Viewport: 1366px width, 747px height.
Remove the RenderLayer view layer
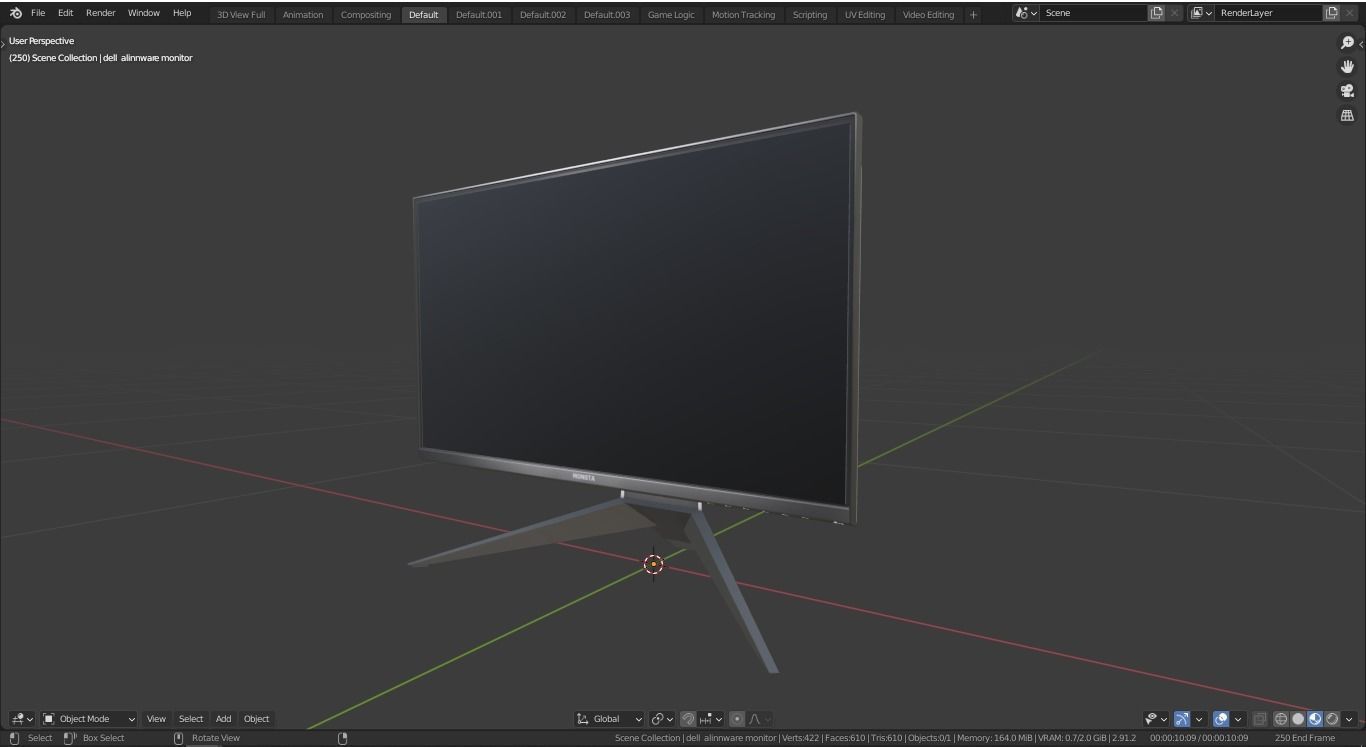1351,13
